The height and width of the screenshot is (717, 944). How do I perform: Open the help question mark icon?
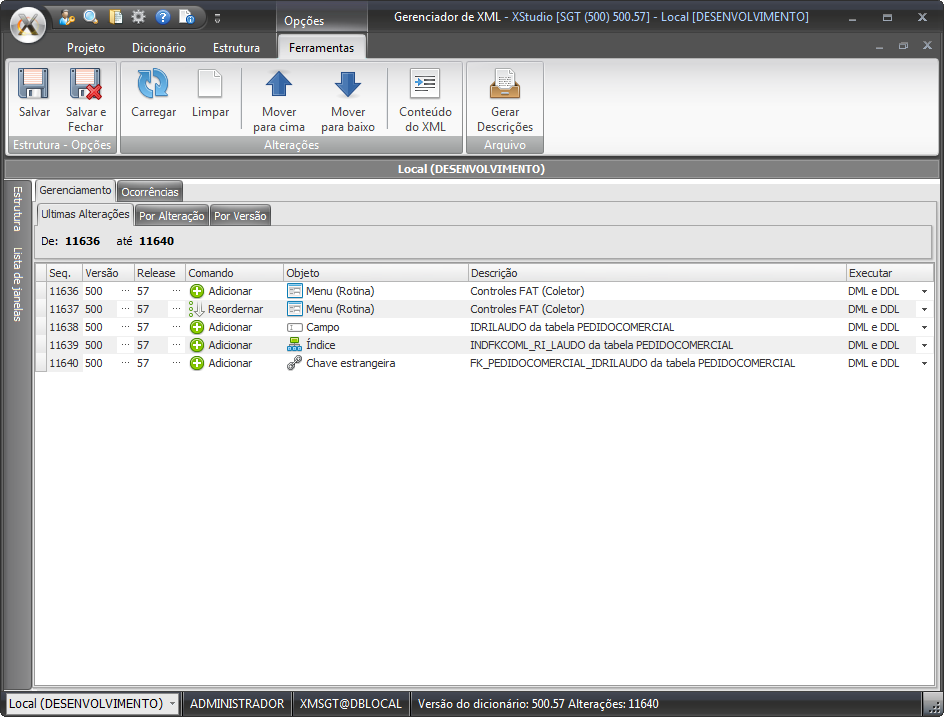(163, 17)
